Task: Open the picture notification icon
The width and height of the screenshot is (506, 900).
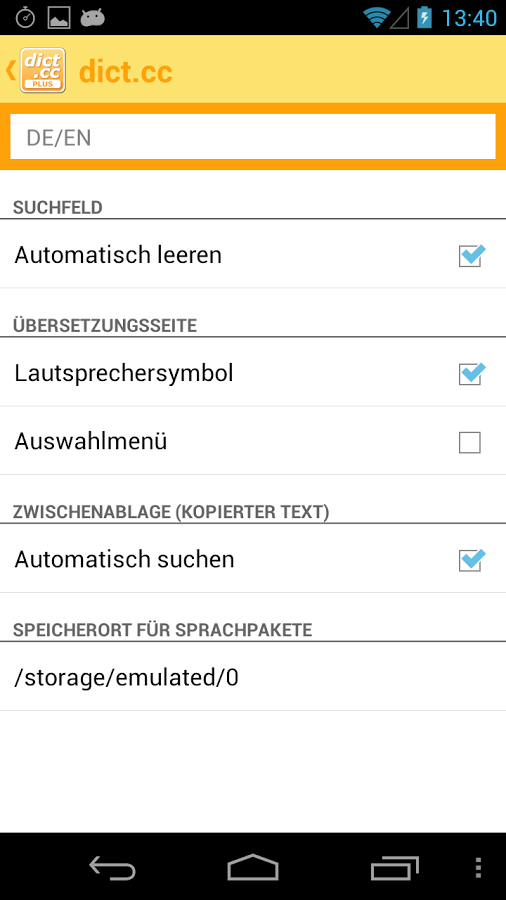Action: [59, 18]
